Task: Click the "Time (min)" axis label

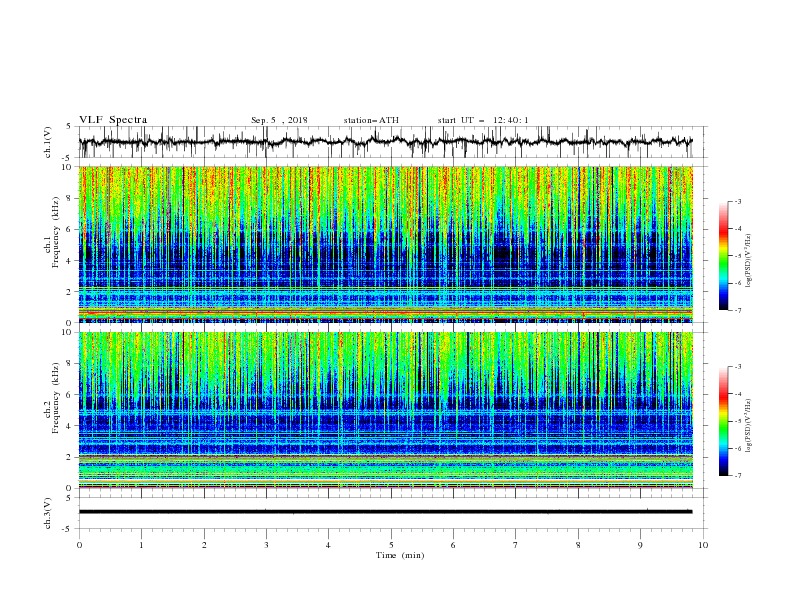Action: pyautogui.click(x=400, y=555)
